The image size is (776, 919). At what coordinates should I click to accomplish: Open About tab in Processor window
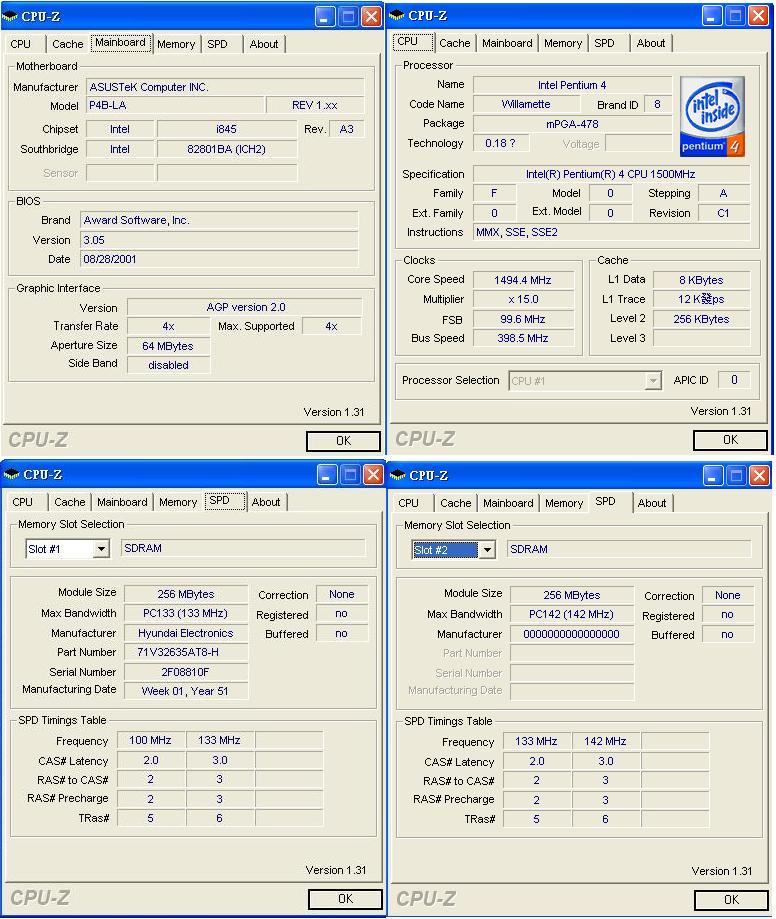651,43
